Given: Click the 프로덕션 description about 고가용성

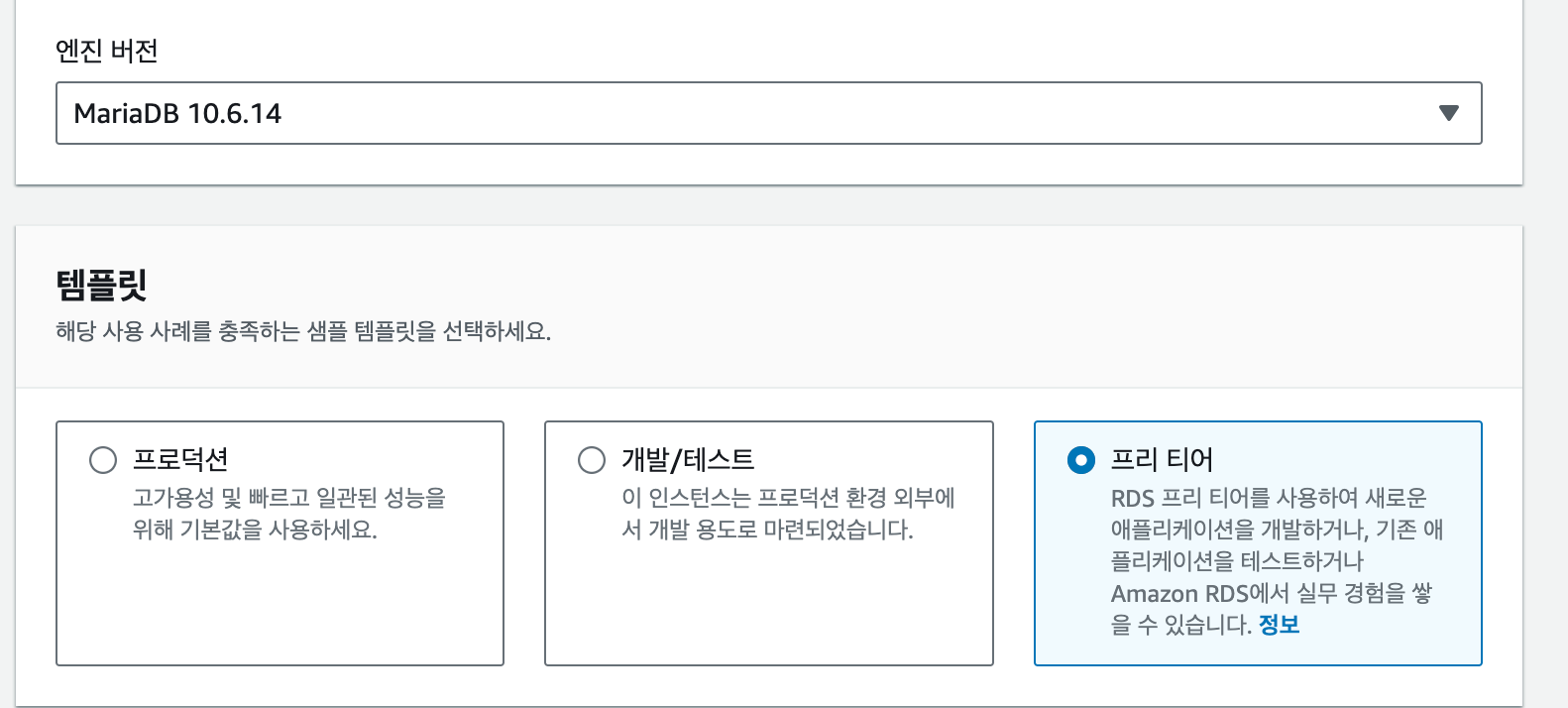Looking at the screenshot, I should [x=289, y=514].
